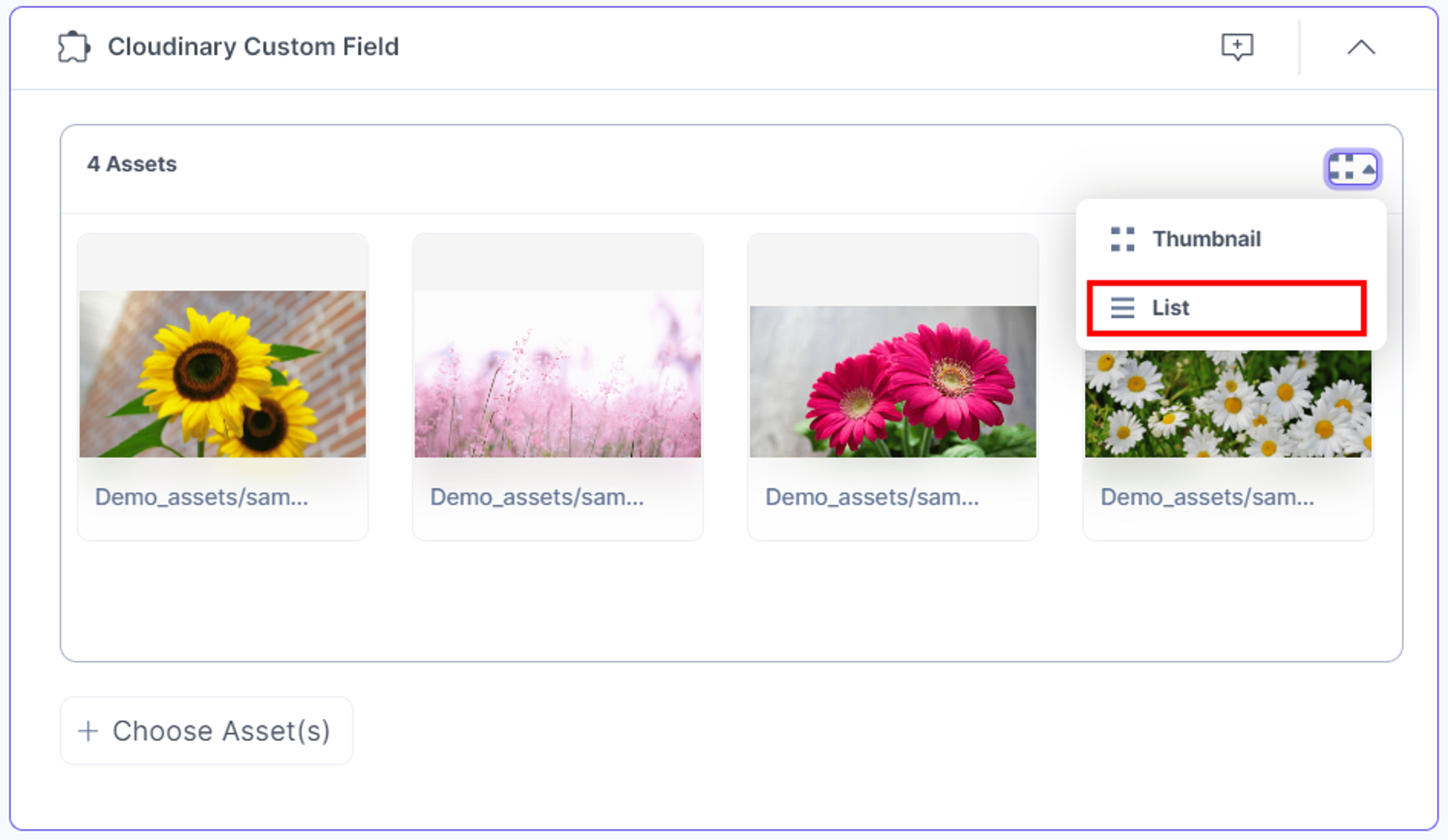Click the daisies asset file name
1448x840 pixels.
pyautogui.click(x=1207, y=497)
